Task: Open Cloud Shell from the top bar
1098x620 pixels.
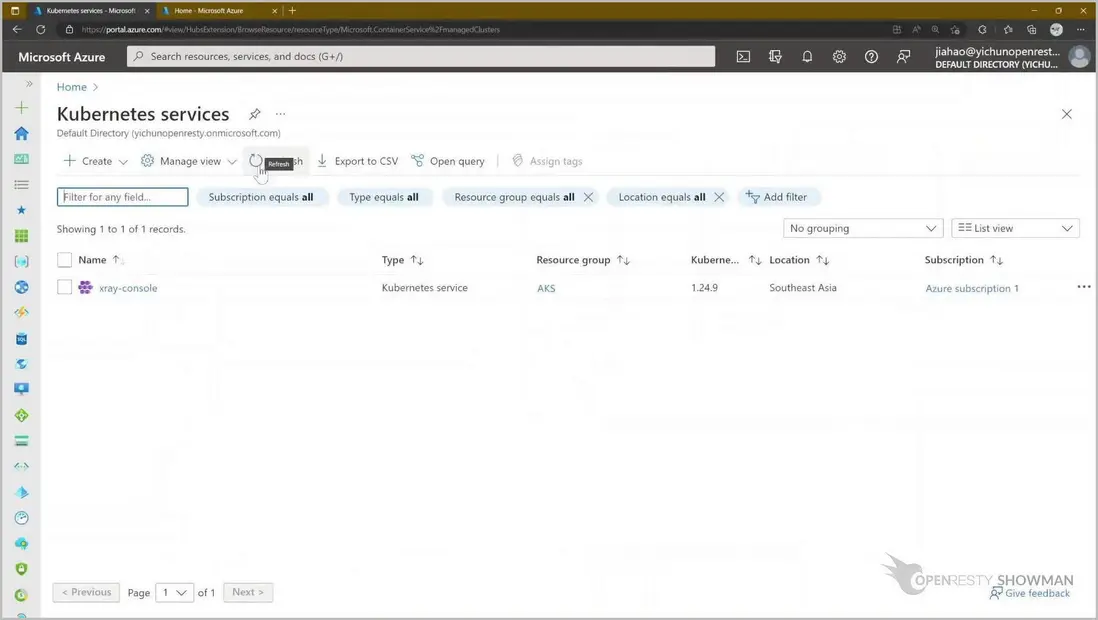Action: point(743,57)
